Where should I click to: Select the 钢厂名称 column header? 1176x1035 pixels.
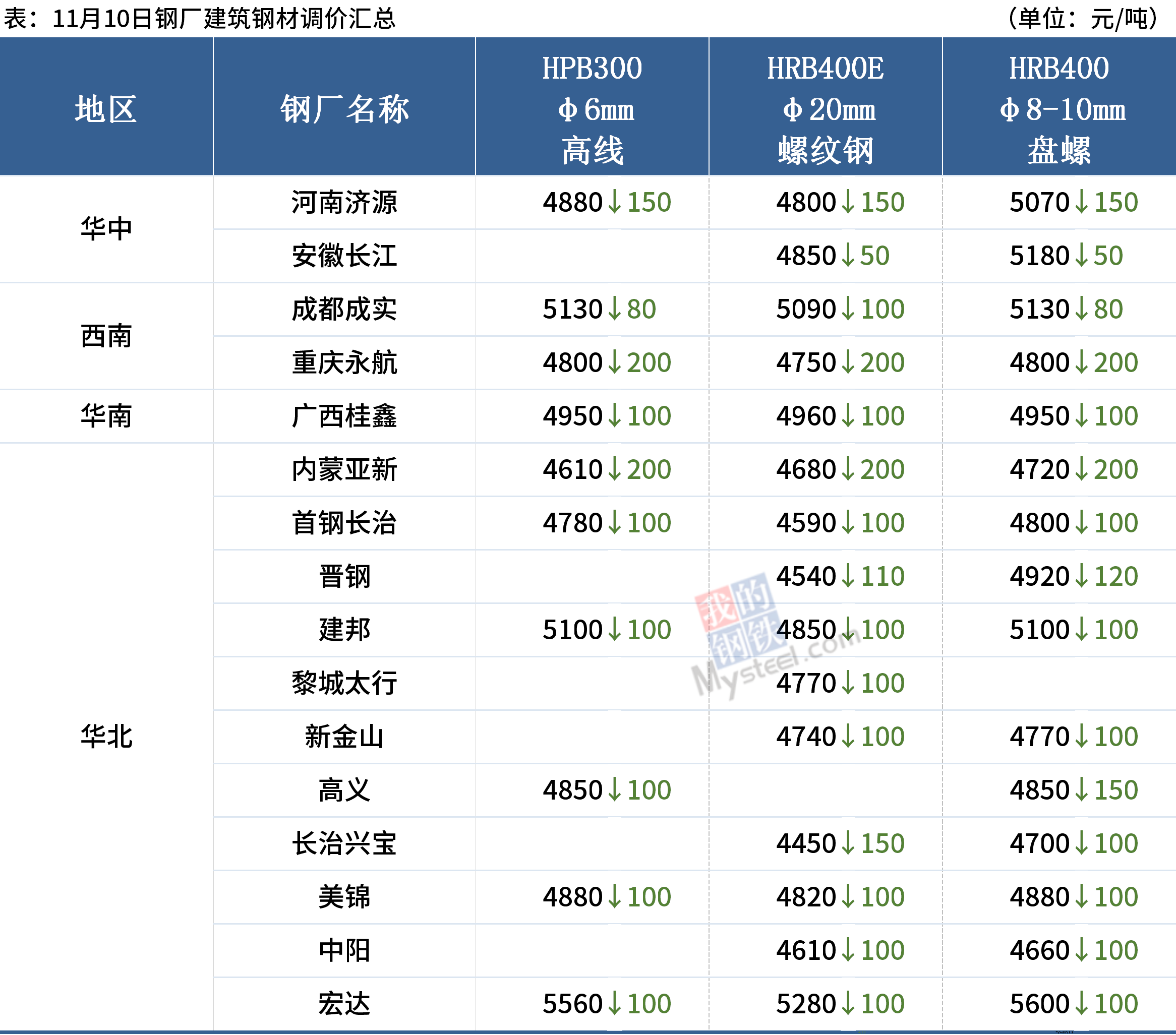tap(344, 108)
